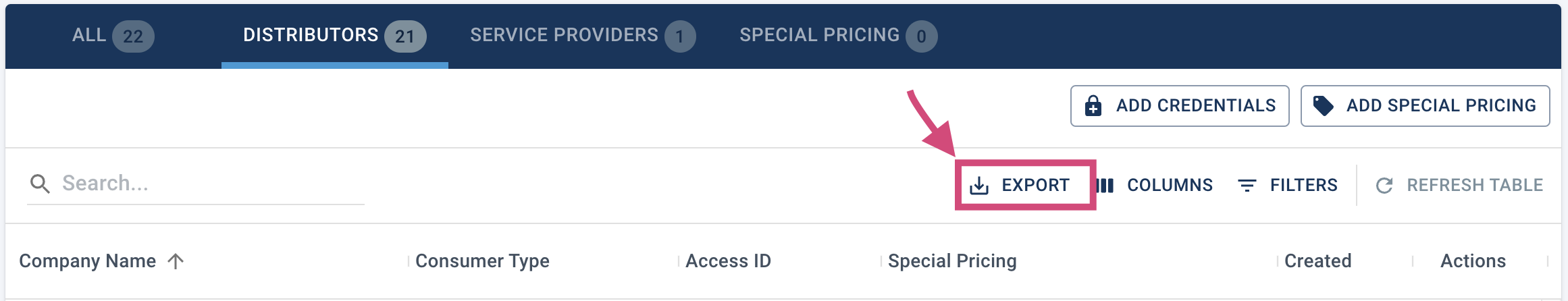Focus the Search input field
This screenshot has width=1568, height=301.
tap(196, 184)
